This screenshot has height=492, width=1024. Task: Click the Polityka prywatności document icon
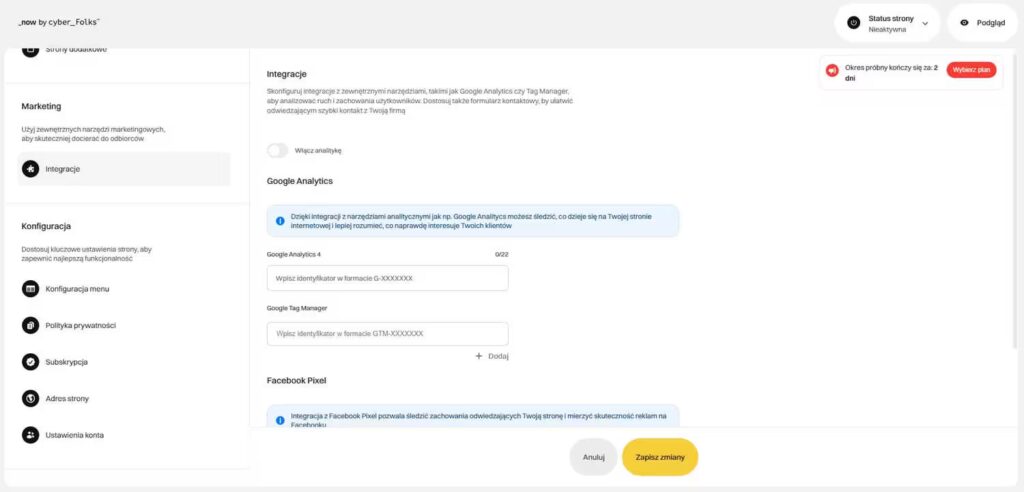pyautogui.click(x=30, y=325)
